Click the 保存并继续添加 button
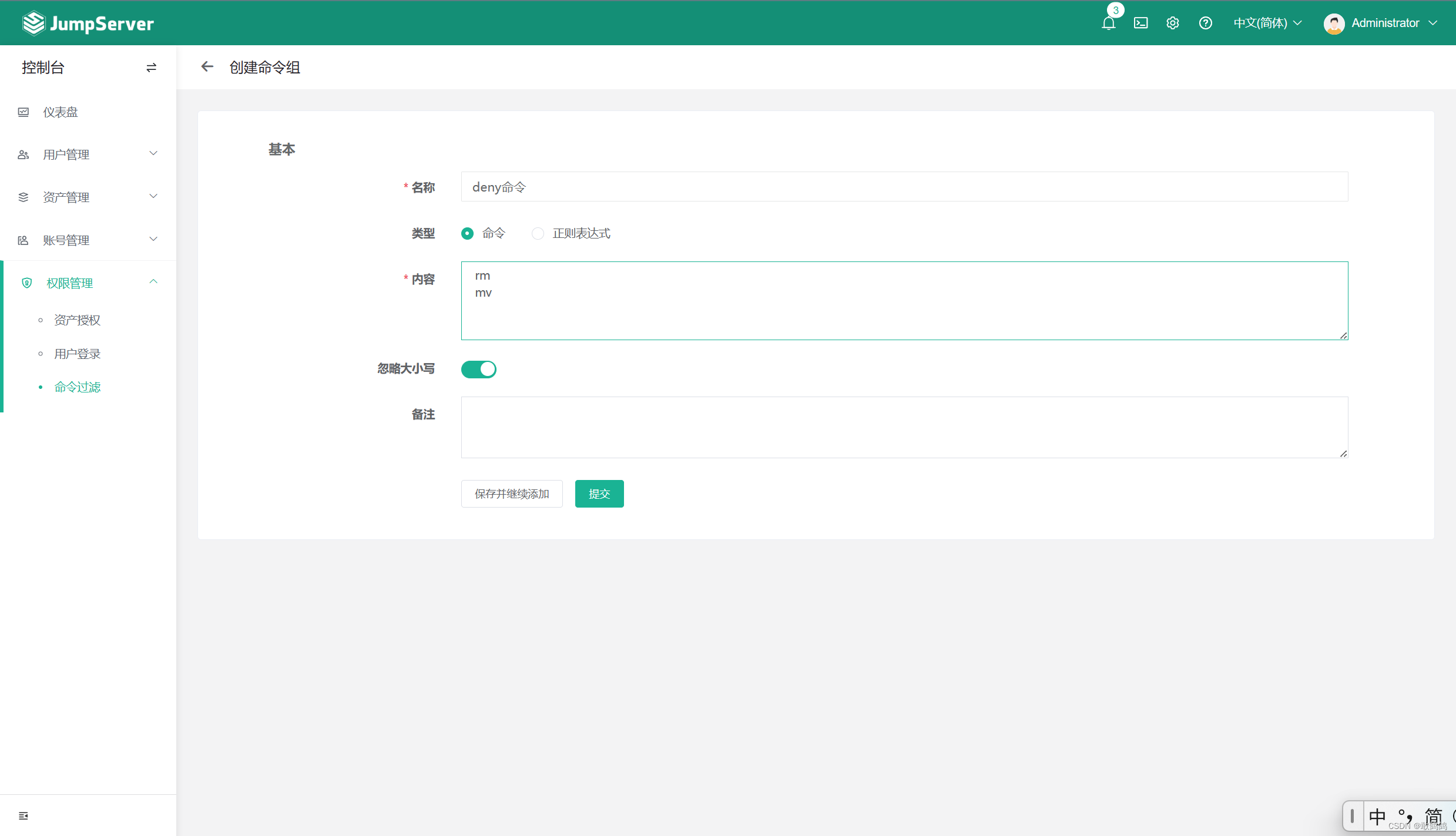The image size is (1456, 836). (511, 493)
